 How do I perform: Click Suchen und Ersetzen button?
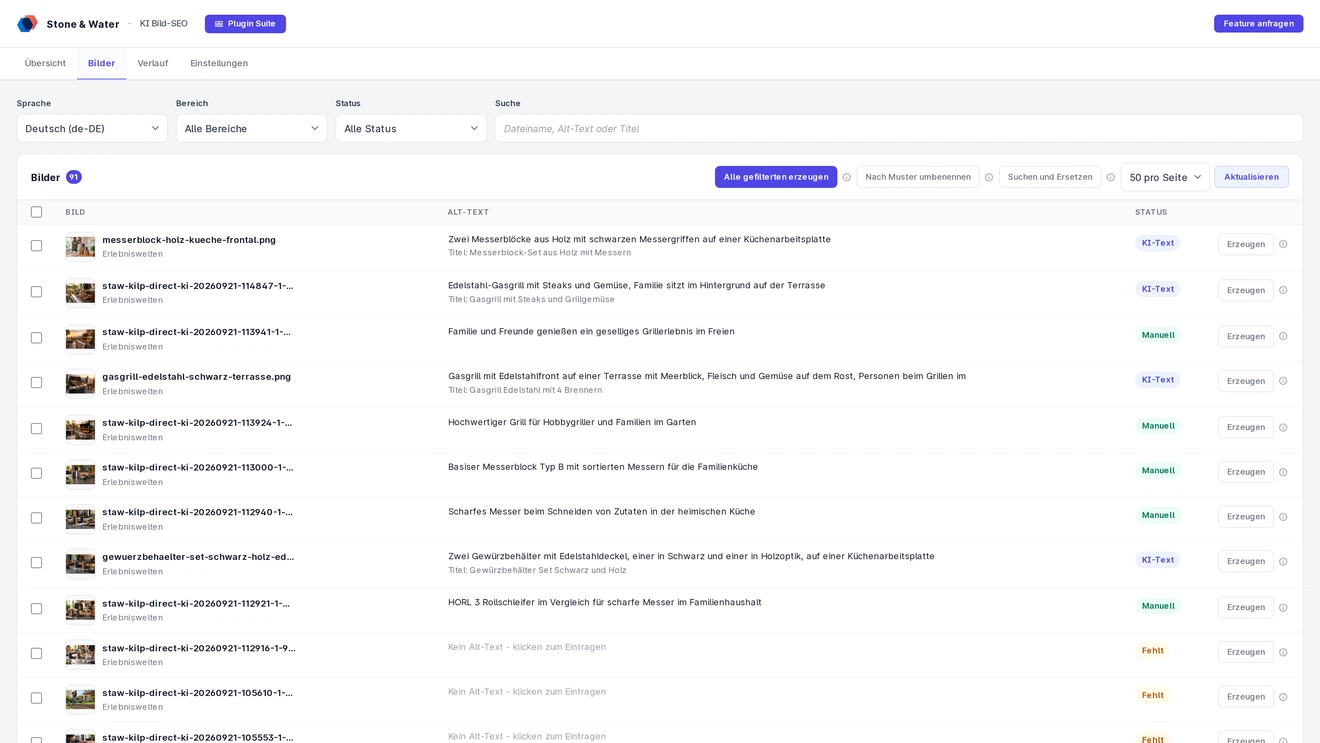[x=1050, y=177]
